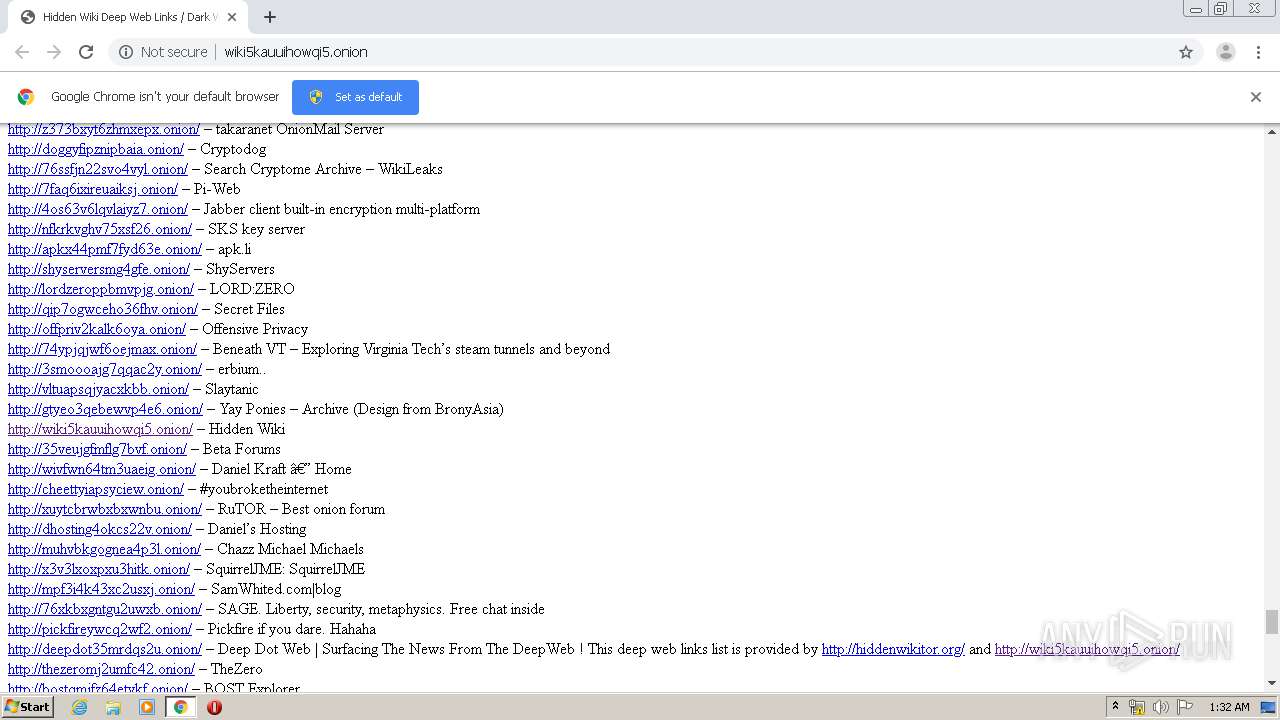Bookmark this page with the star icon

(1186, 52)
